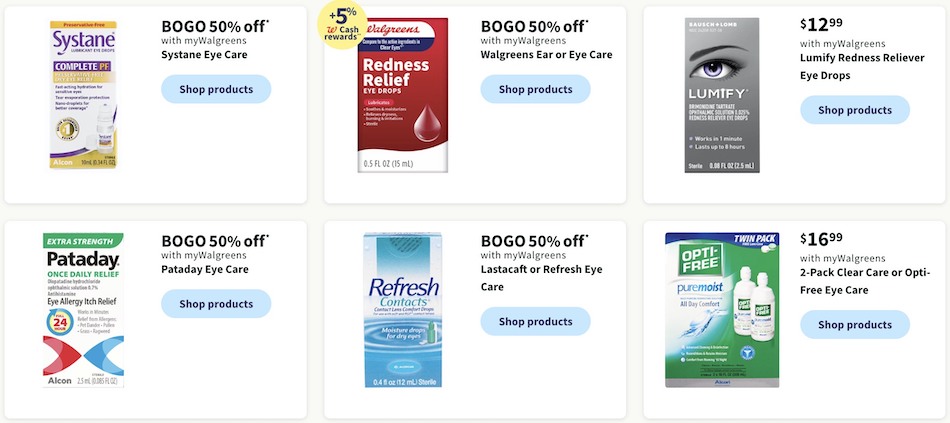Click the Walgreens Redness Relief product image
This screenshot has width=950, height=423.
[403, 95]
